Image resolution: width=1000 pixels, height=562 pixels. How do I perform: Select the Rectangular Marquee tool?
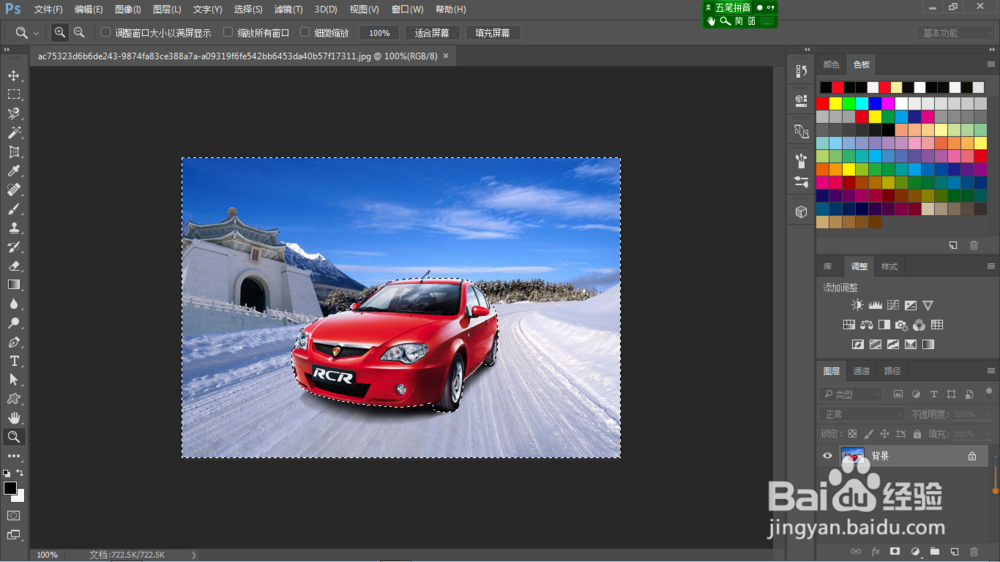pos(13,94)
